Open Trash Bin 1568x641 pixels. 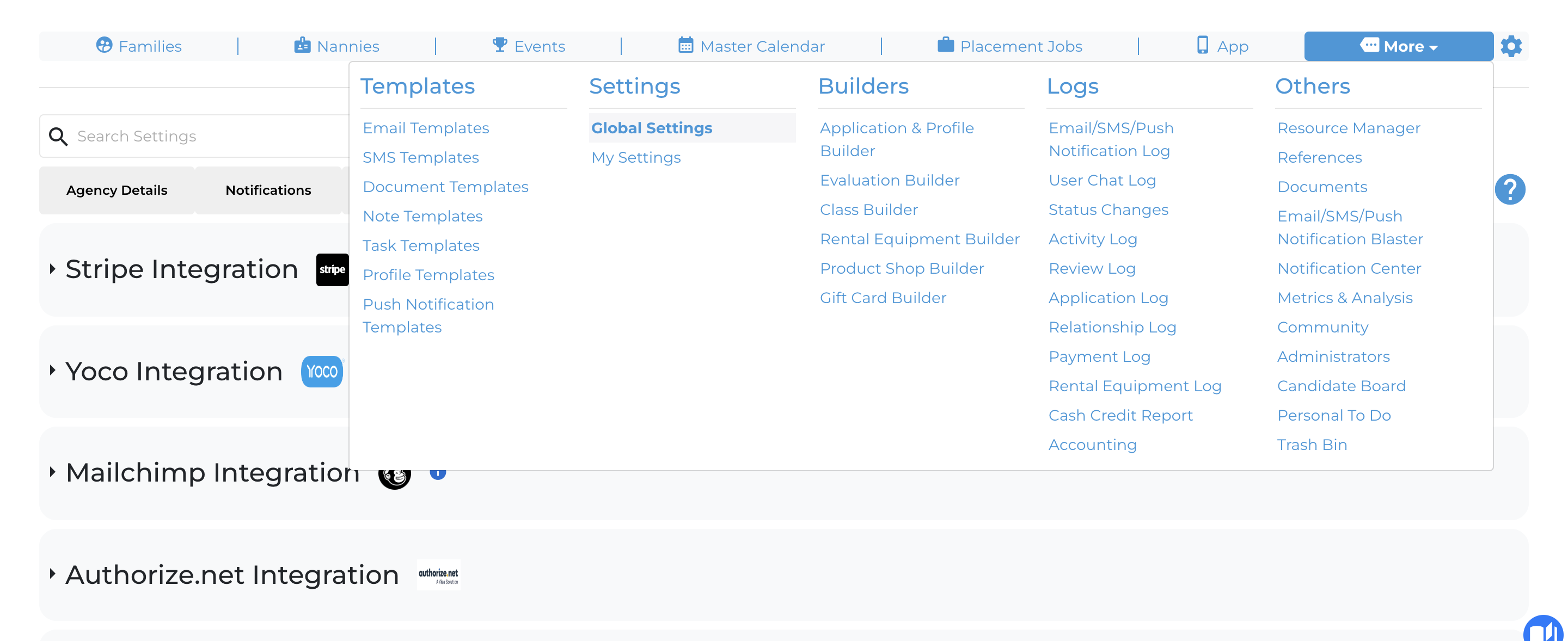click(x=1312, y=445)
